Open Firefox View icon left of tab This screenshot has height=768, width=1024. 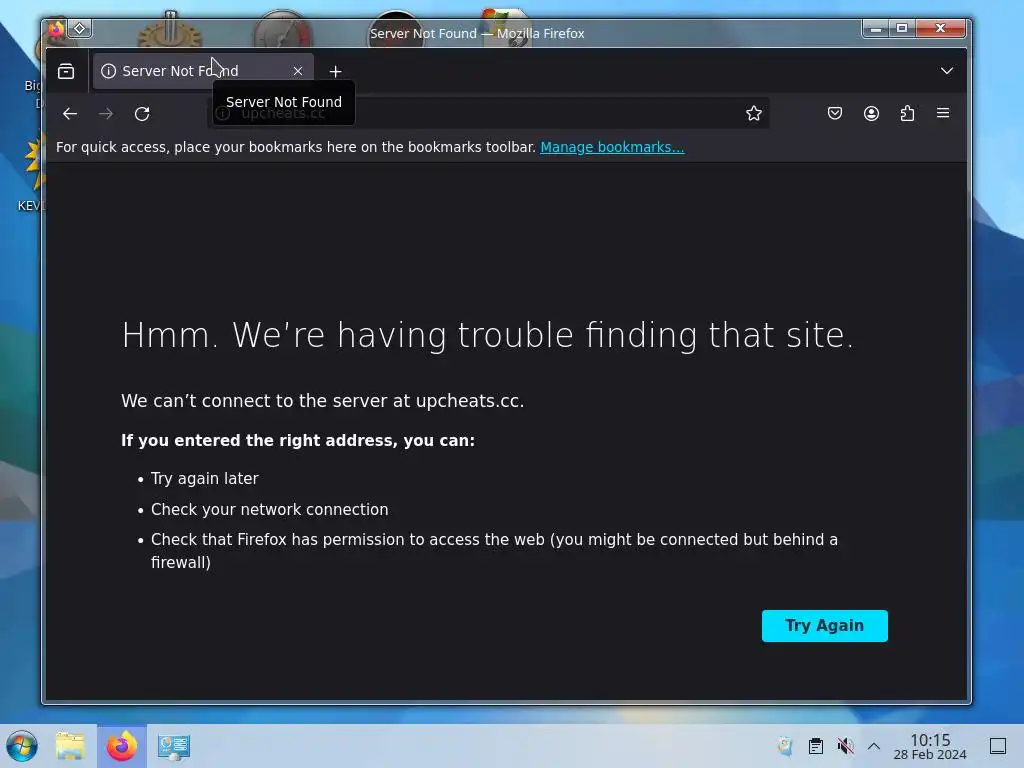coord(66,71)
